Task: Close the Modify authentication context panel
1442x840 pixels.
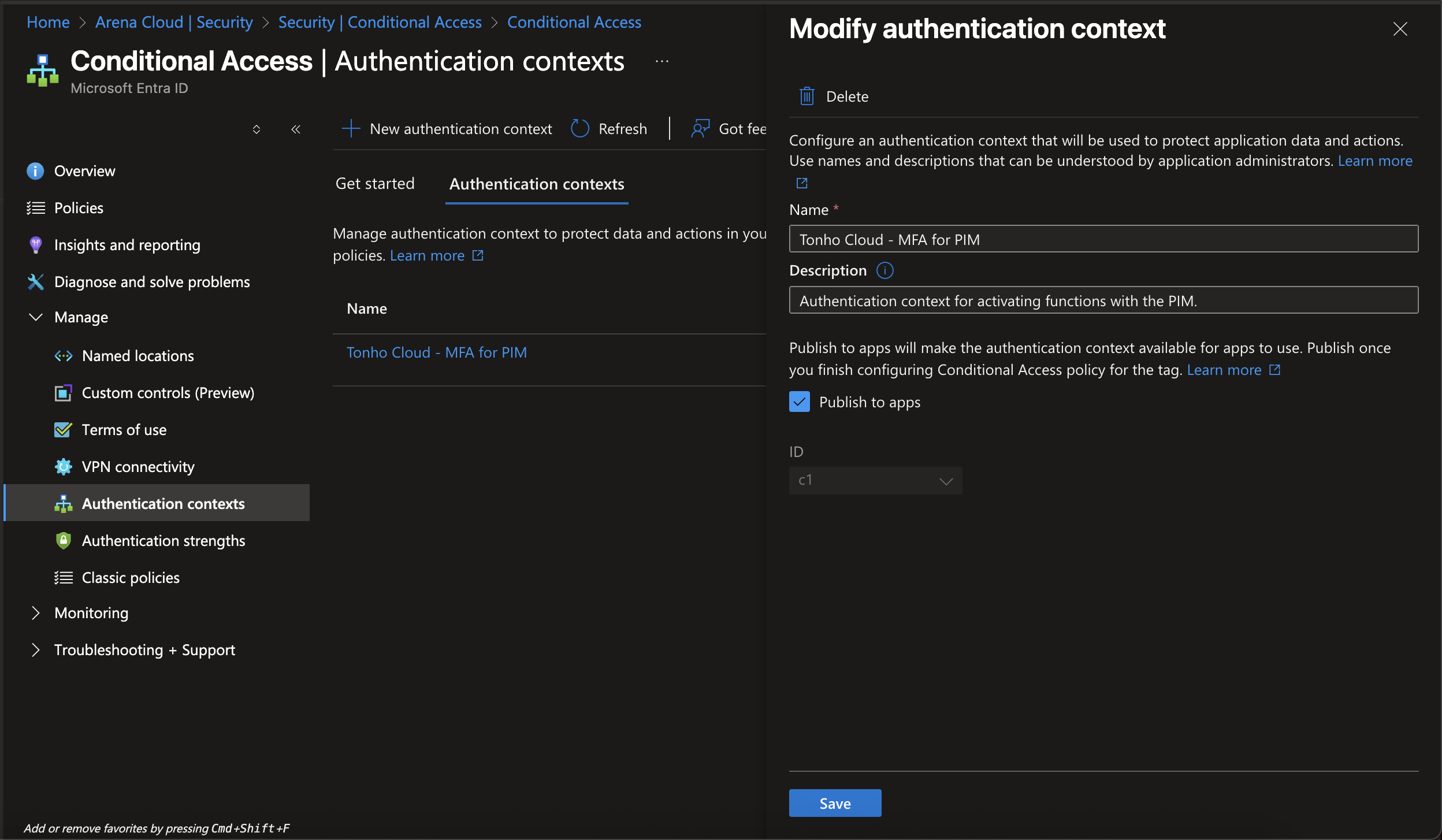Action: pos(1400,29)
